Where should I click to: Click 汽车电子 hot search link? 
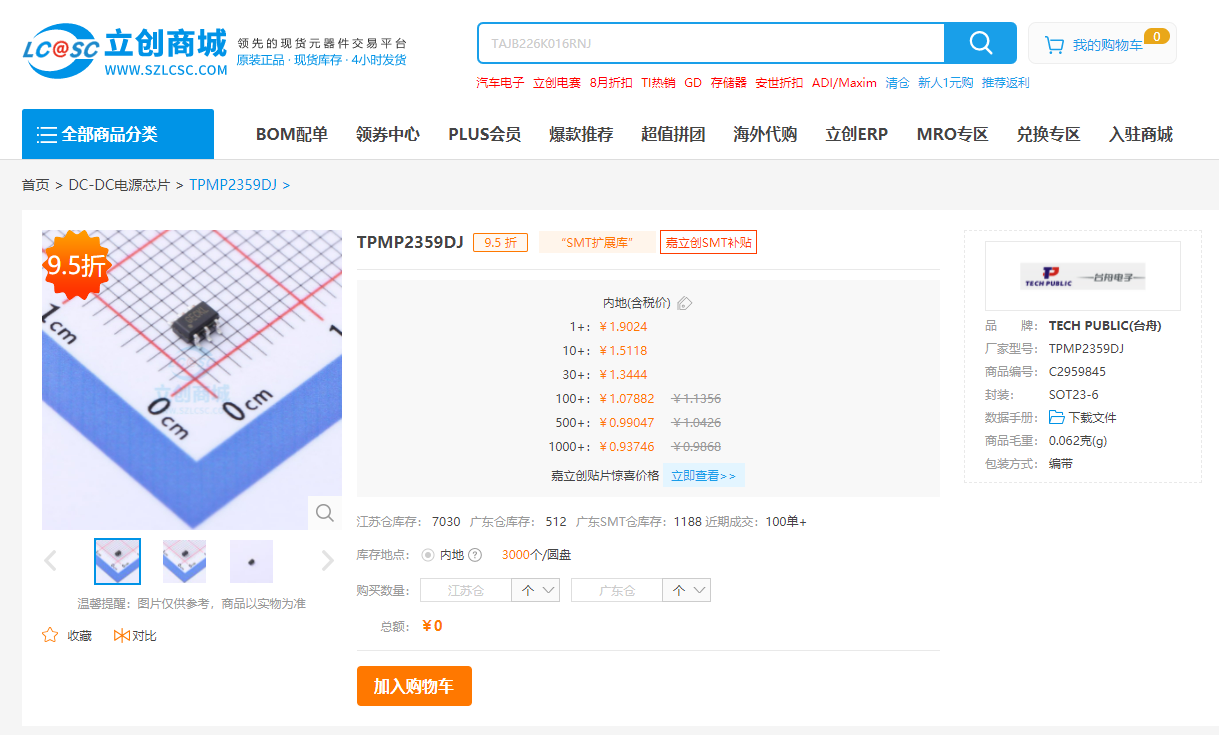[500, 83]
